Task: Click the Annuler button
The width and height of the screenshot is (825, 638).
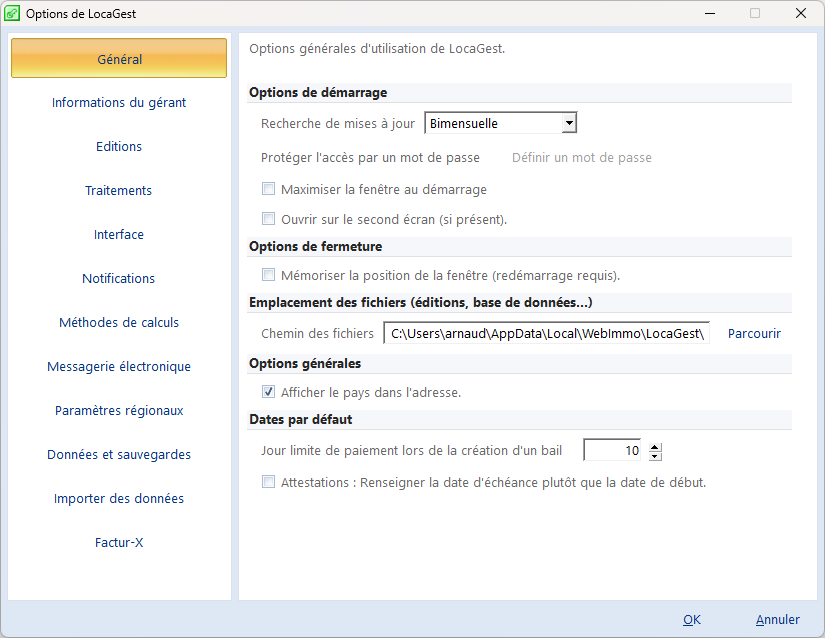Action: [778, 620]
